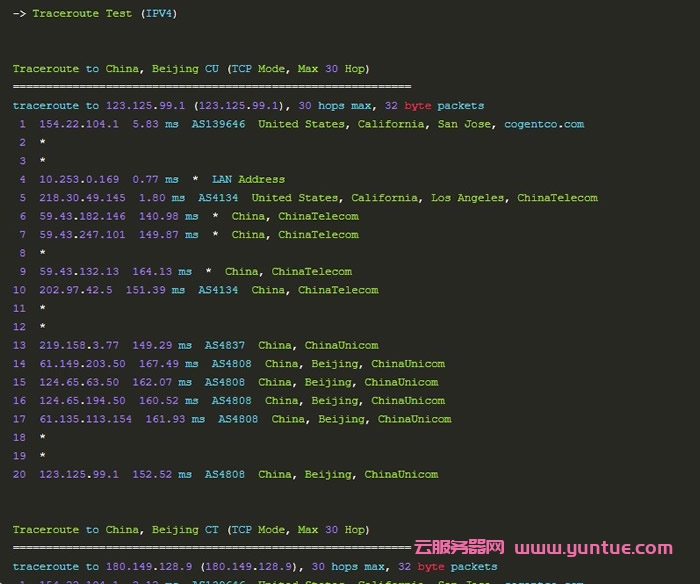The image size is (700, 584).
Task: Click IP address 154.22.104.1 on hop 1
Action: coord(79,124)
